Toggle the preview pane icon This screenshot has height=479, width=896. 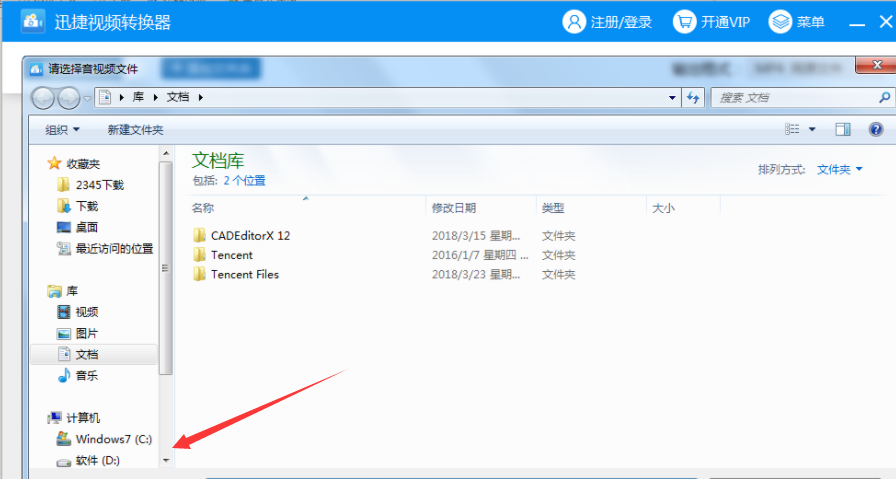842,129
